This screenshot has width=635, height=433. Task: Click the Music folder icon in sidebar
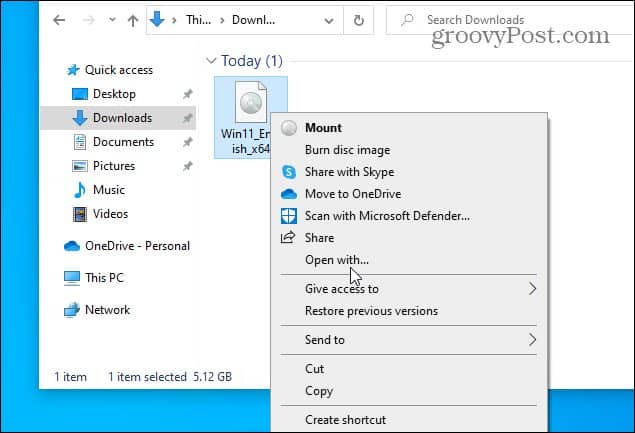click(80, 190)
